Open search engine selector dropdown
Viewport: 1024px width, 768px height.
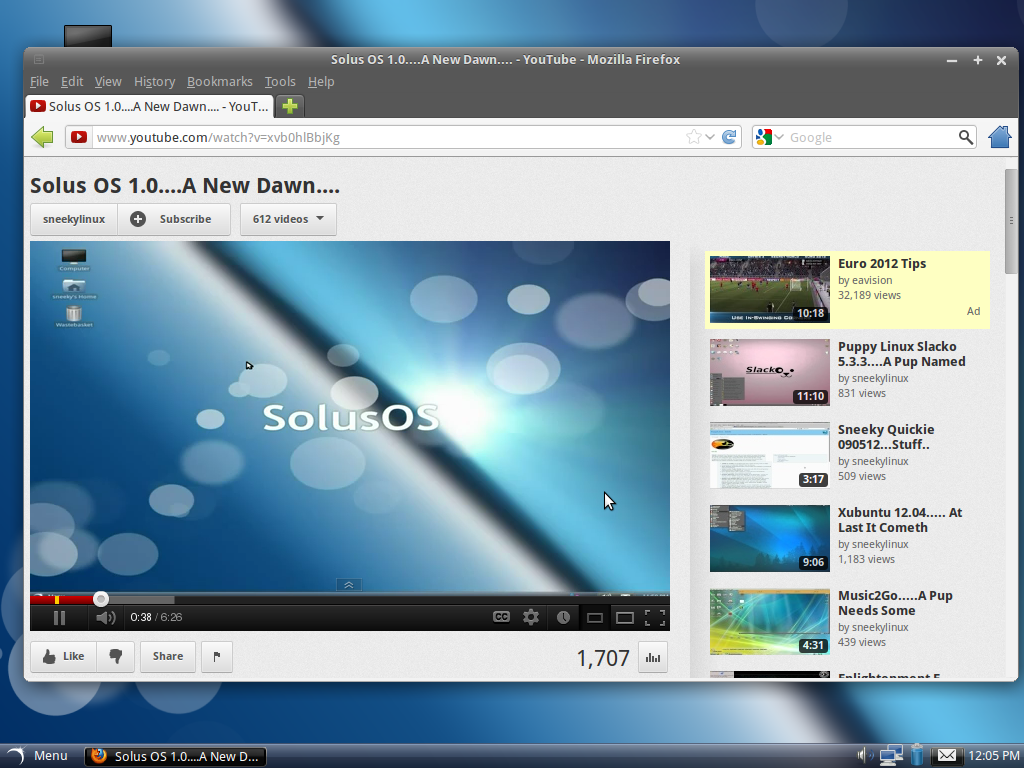point(768,137)
